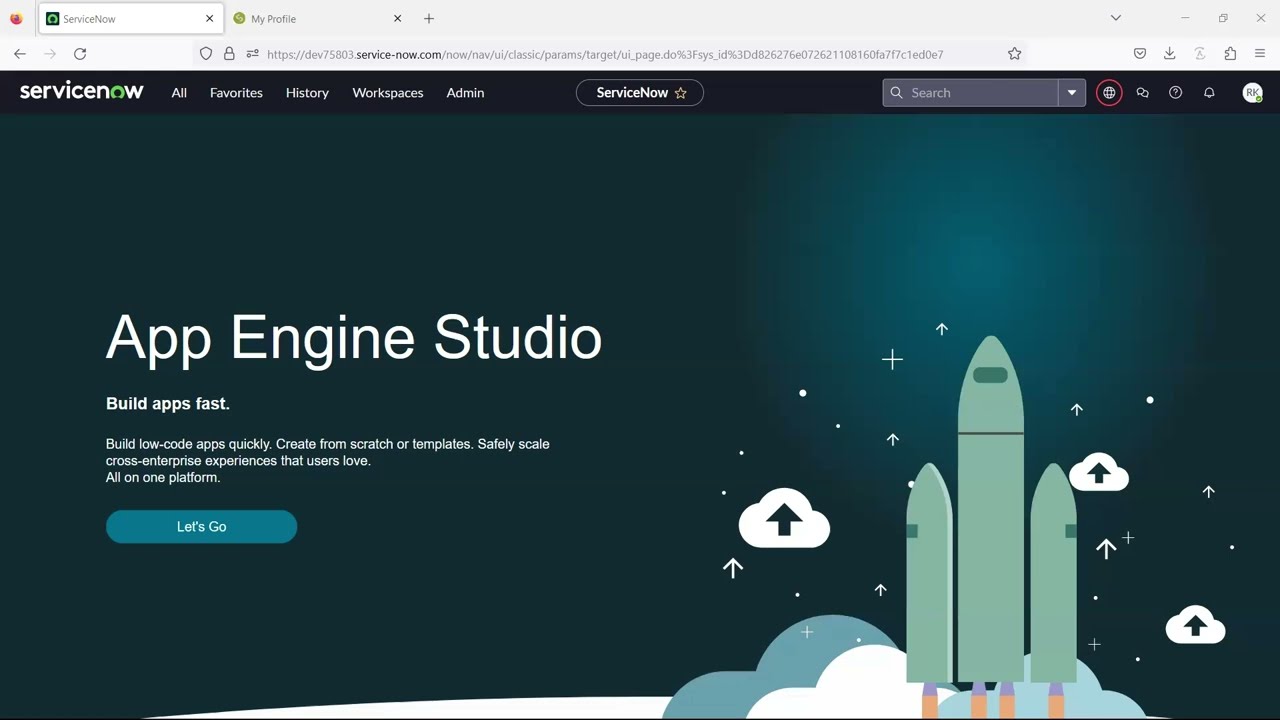Open the list all tabs chevron
The image size is (1280, 720).
[1116, 18]
